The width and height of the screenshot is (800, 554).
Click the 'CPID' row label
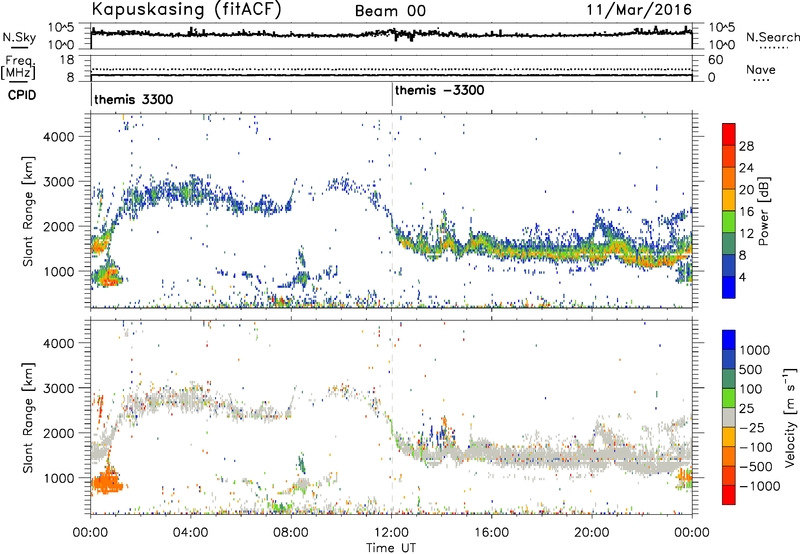point(22,95)
